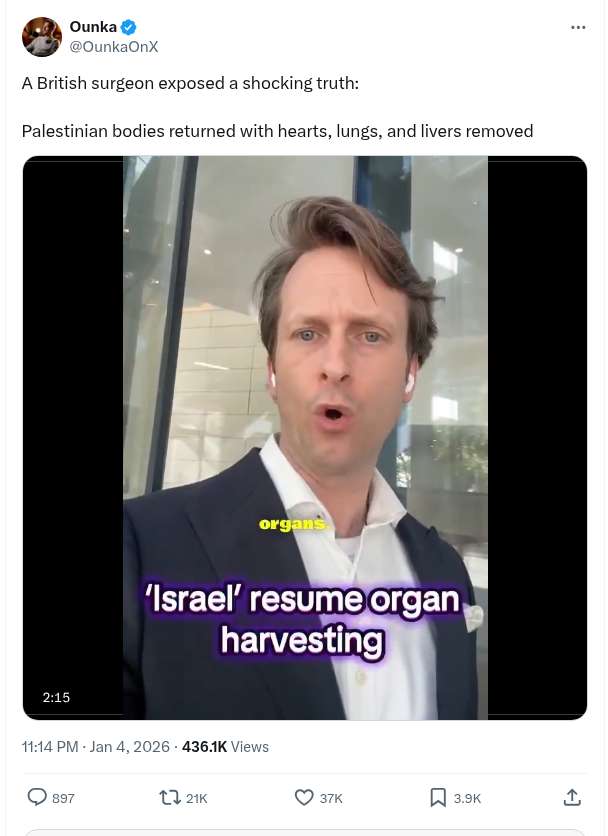Open the 11:14 PM Jan 4, 2026 timestamp
This screenshot has height=836, width=608.
click(95, 746)
